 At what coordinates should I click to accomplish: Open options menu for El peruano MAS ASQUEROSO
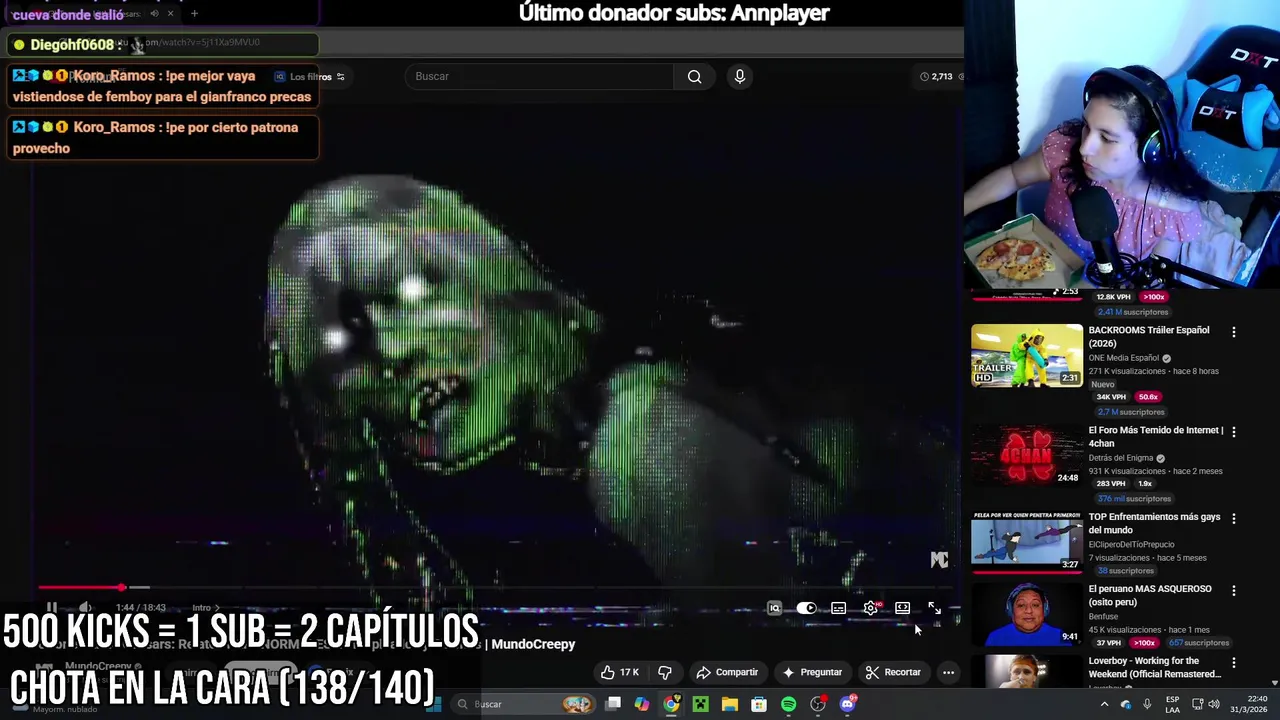point(1233,590)
